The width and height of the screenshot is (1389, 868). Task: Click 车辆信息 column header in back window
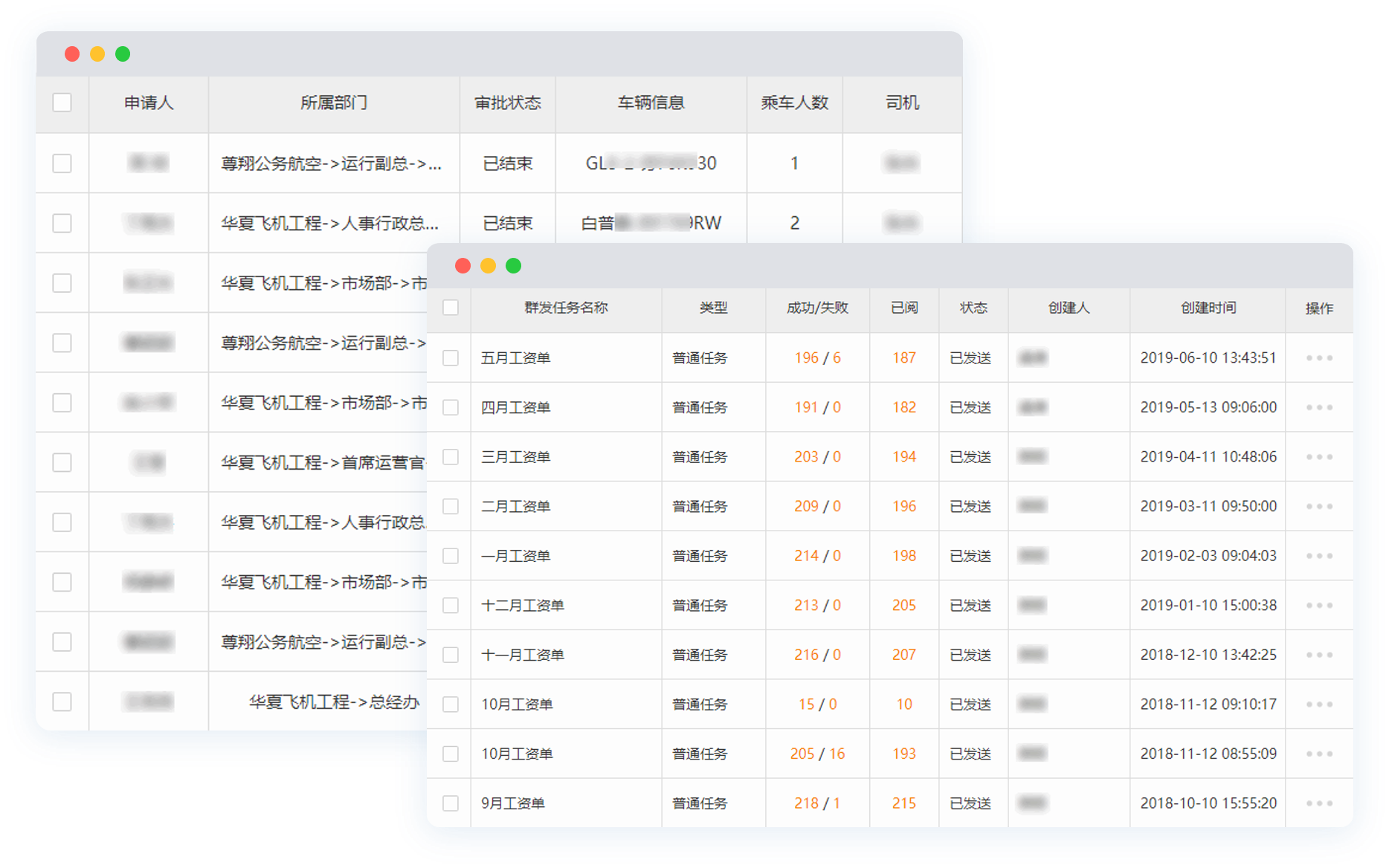point(651,103)
